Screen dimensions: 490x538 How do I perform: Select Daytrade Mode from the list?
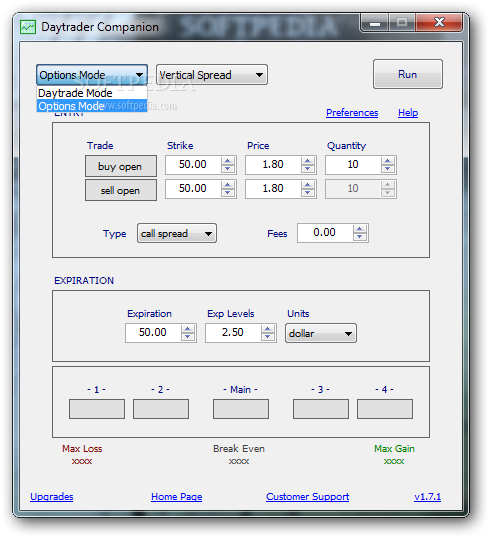92,93
